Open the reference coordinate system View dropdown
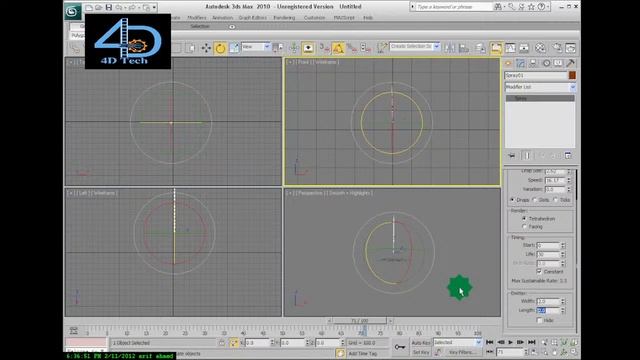This screenshot has width=640, height=360. point(256,47)
